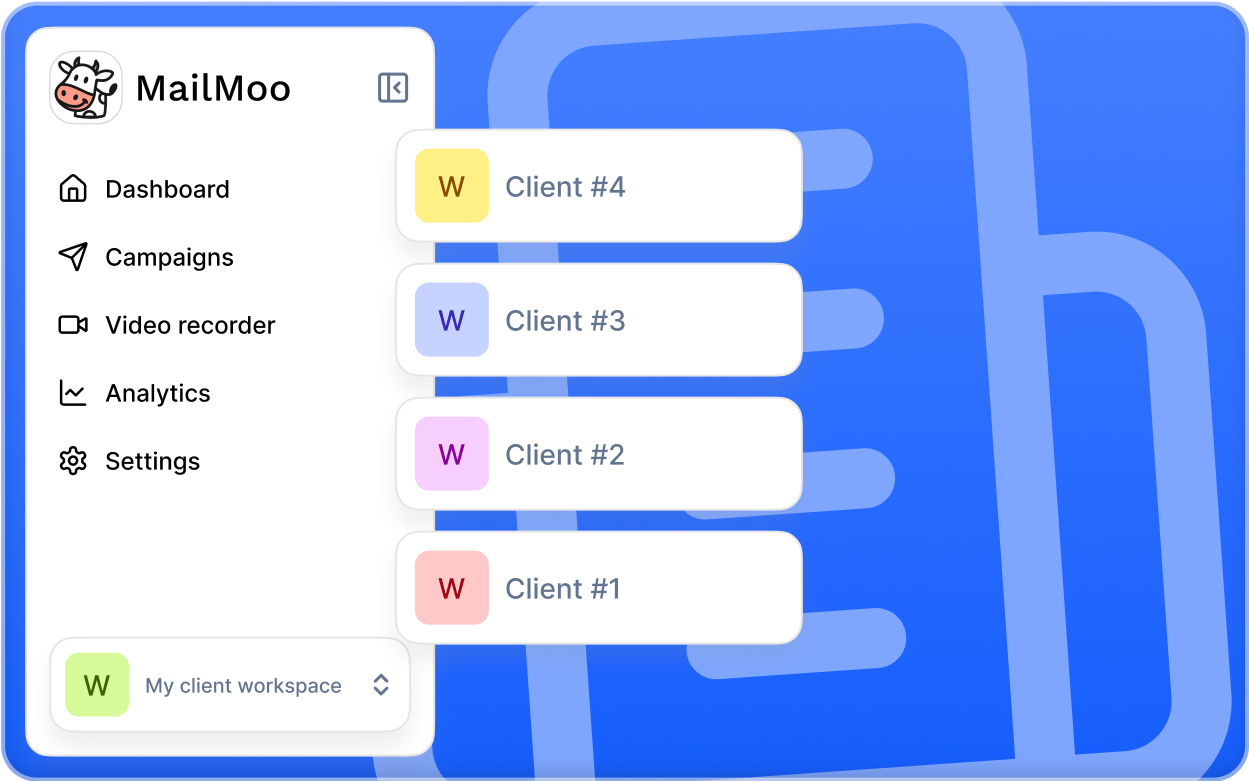Open the Client #1 workspace card
Screen dimensions: 1249x781
pyautogui.click(x=599, y=588)
